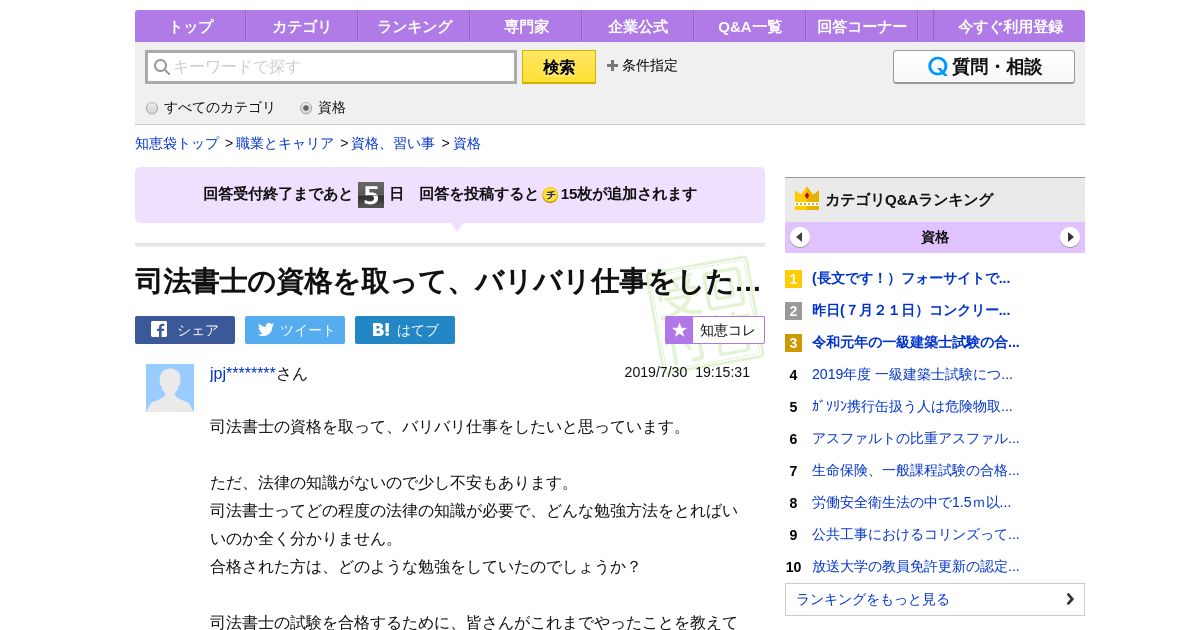1200x630 pixels.
Task: Click the カテゴリQ&Aランキング heading
Action: point(909,200)
